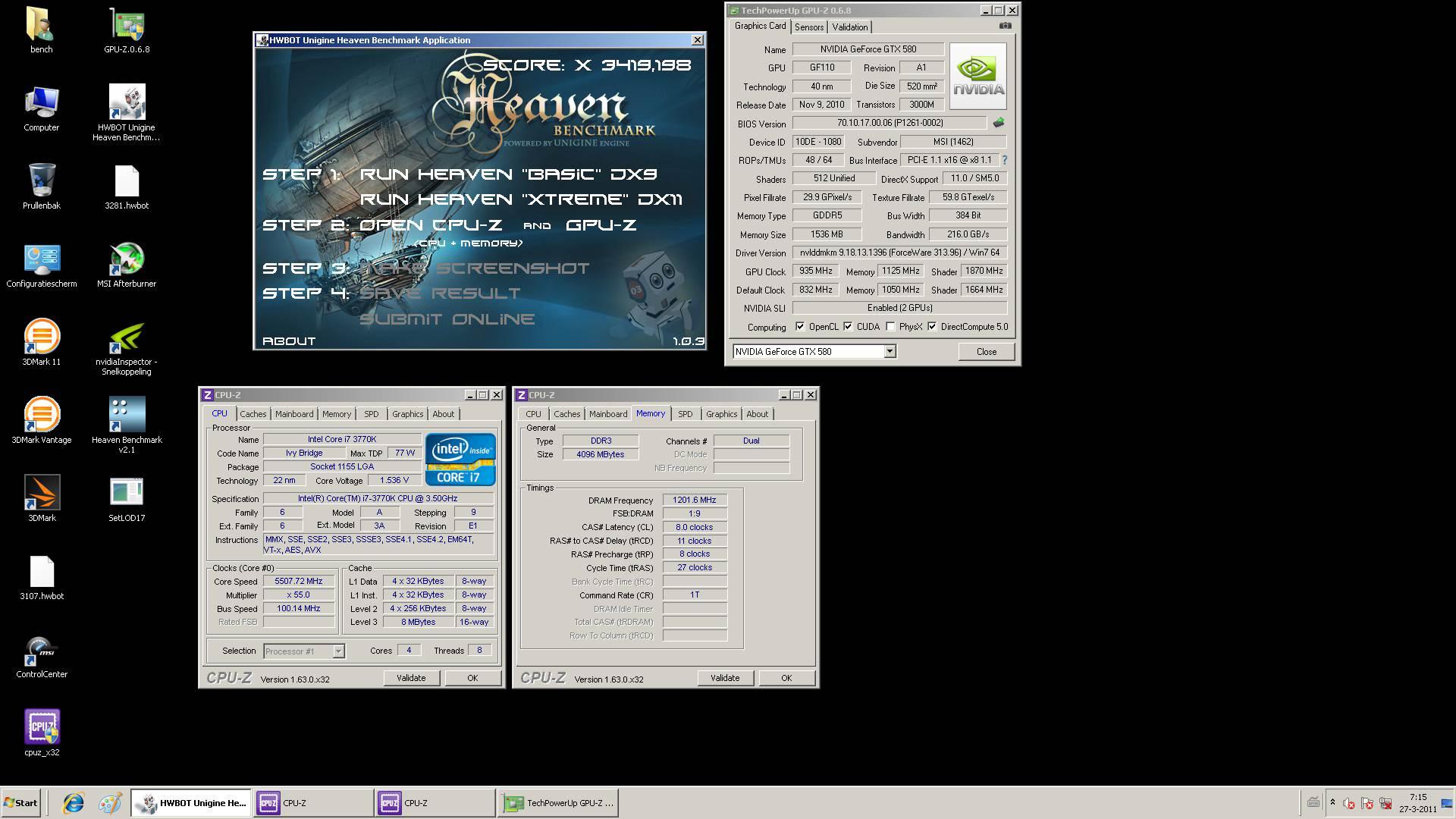
Task: Open the GPU selection dropdown in GPU-Z
Action: (890, 352)
